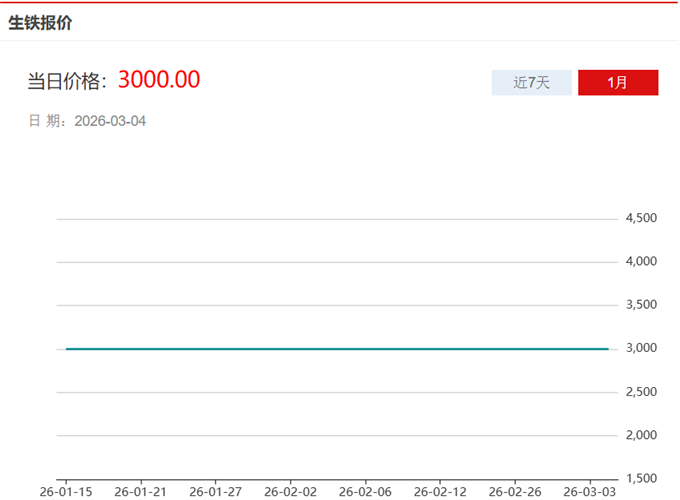Select the 26-03-03 x-axis date label

click(590, 492)
